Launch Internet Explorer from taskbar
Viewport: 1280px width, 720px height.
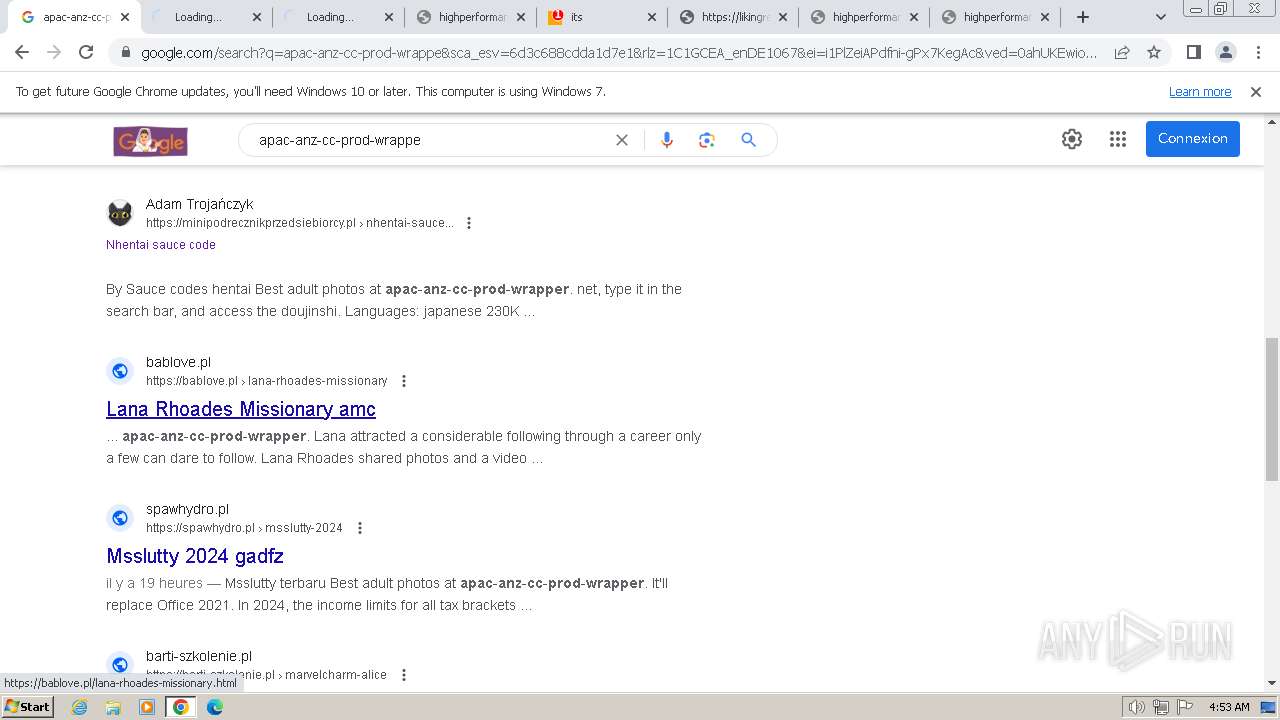(80, 707)
